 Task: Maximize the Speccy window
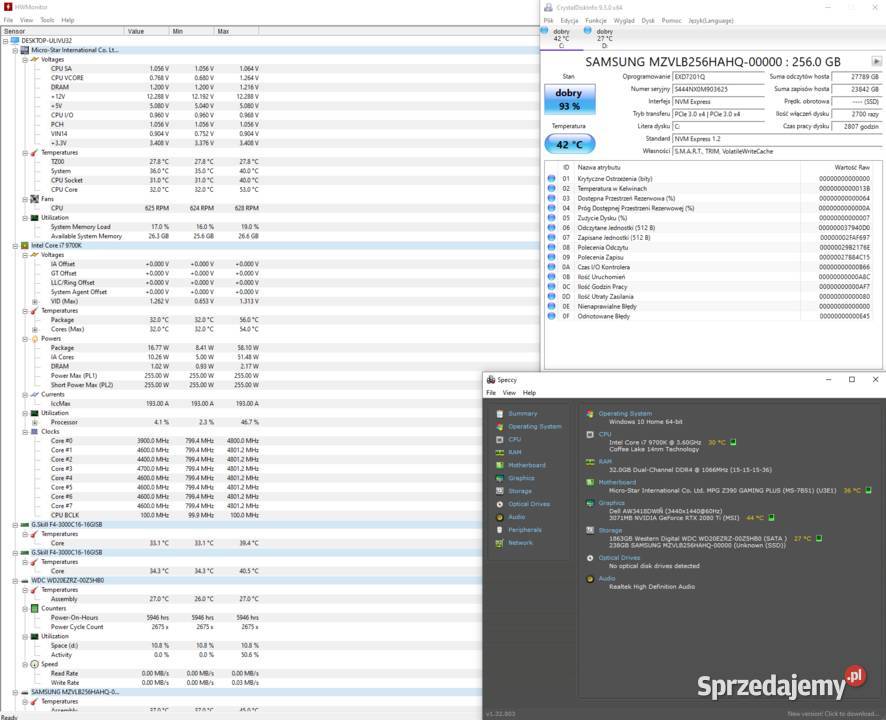852,380
